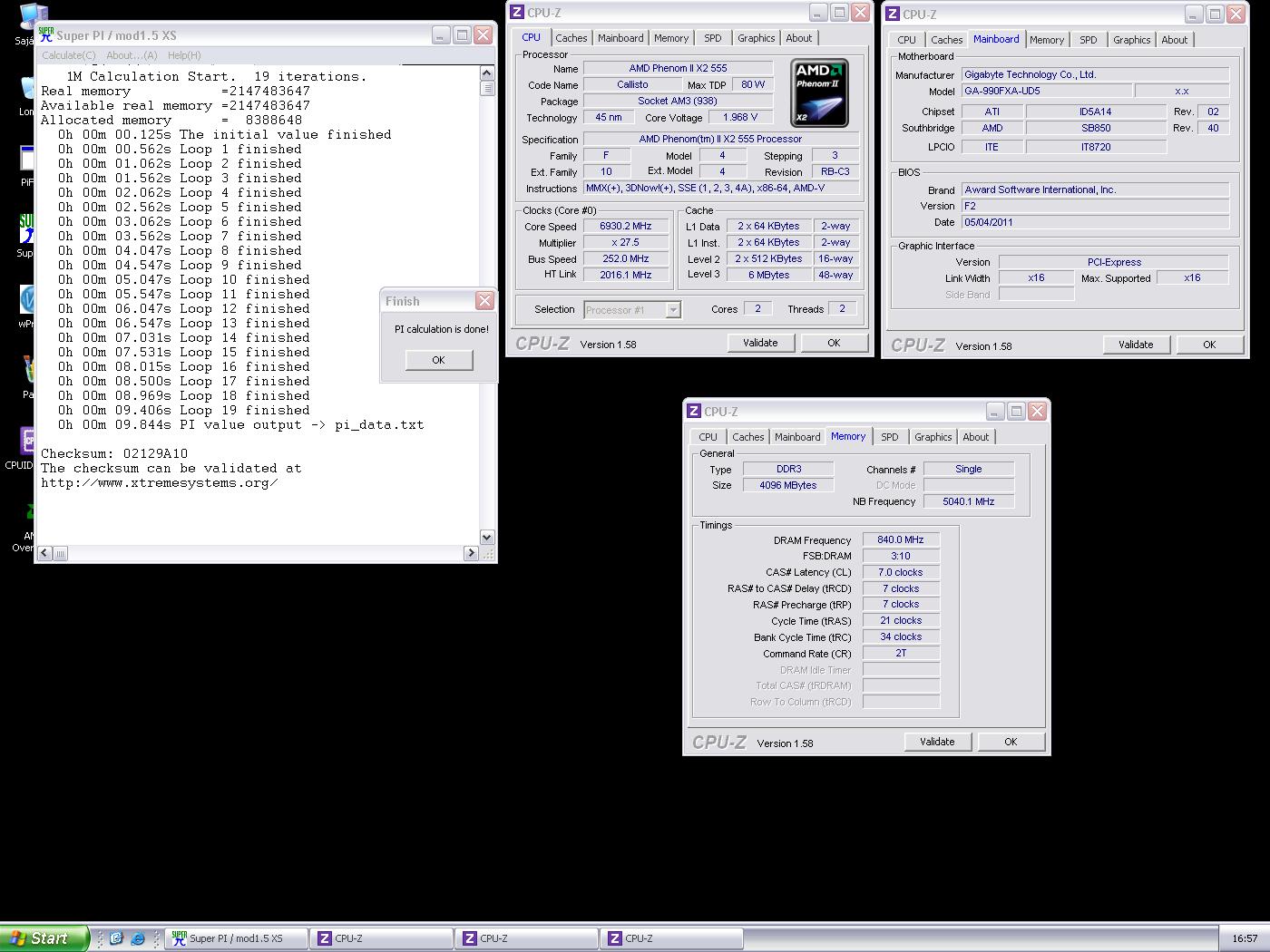
Task: Click the AMD Phenom II logo
Action: 819,92
